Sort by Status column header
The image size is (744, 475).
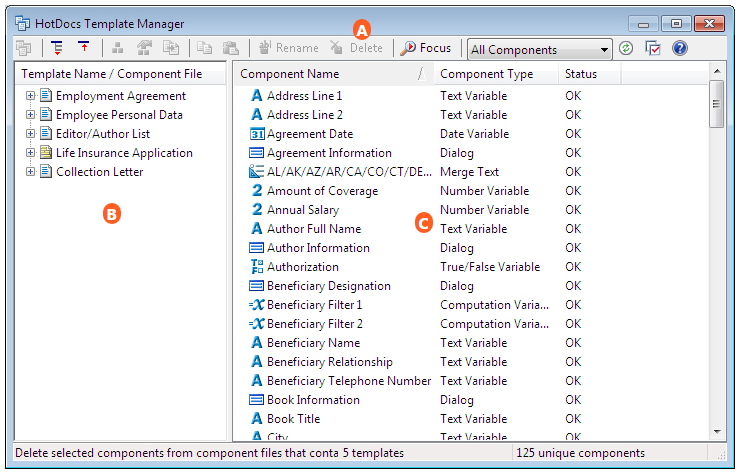(x=590, y=74)
